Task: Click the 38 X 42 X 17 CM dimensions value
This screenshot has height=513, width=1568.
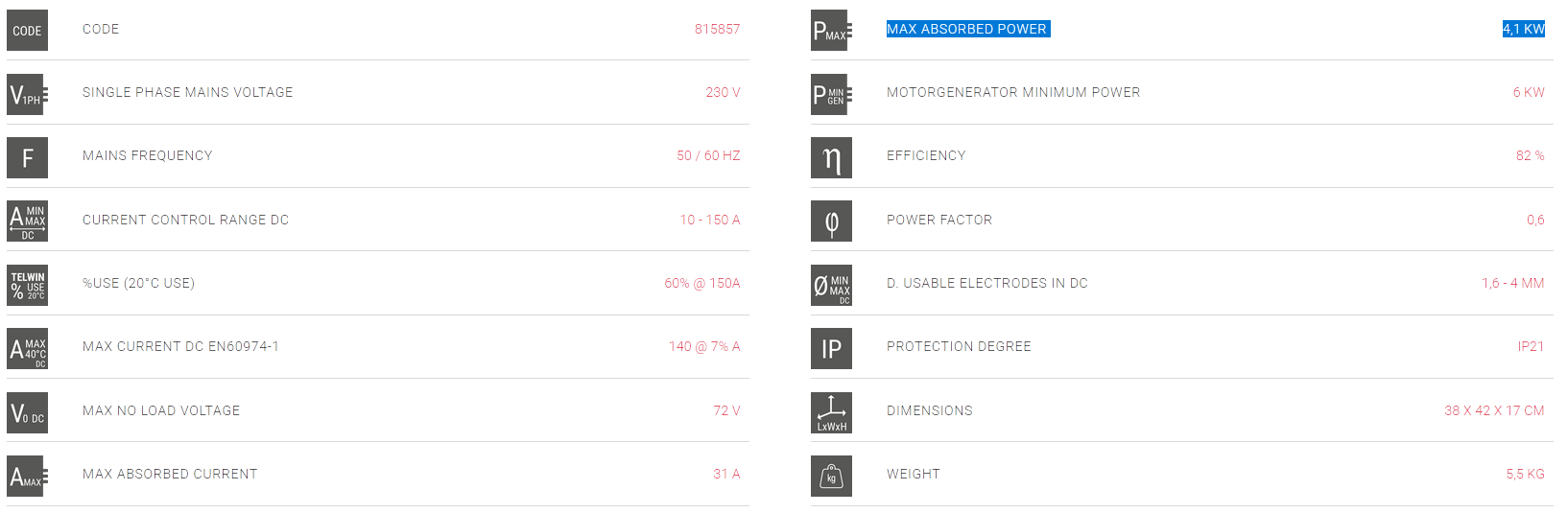Action: [1494, 410]
